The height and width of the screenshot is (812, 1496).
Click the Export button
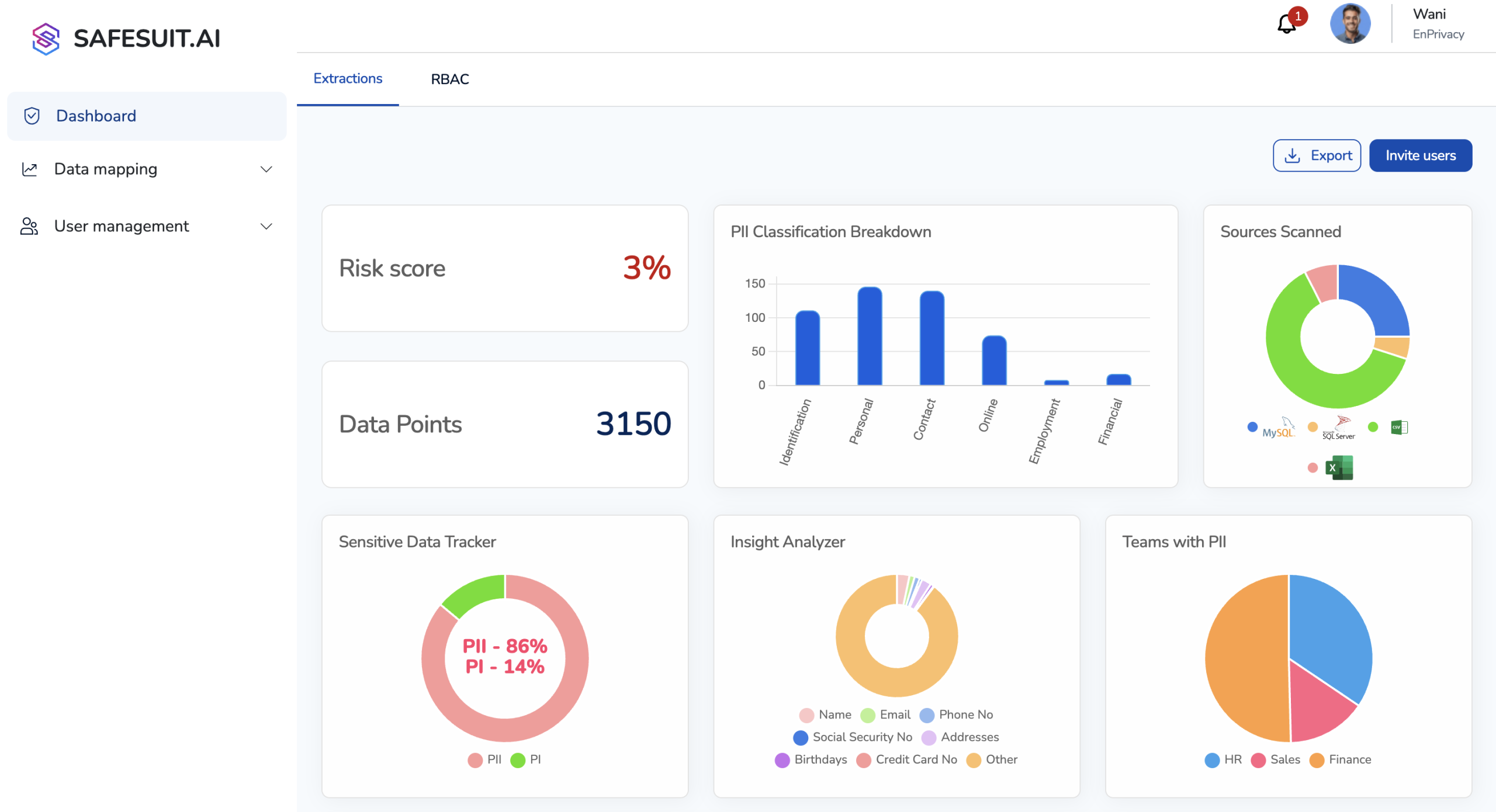click(1317, 155)
